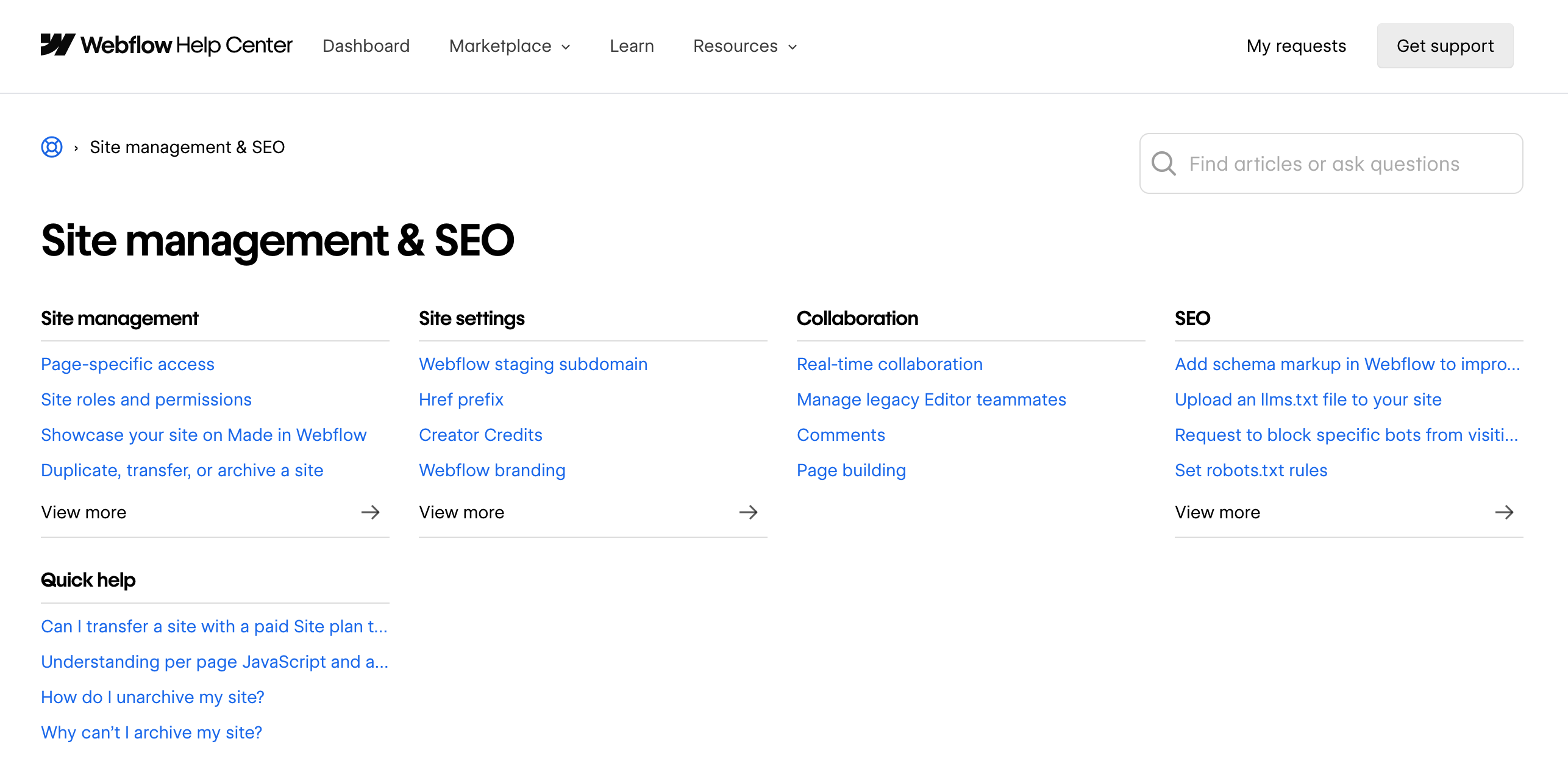1568x772 pixels.
Task: Expand the Resources dropdown chevron
Action: [x=793, y=47]
